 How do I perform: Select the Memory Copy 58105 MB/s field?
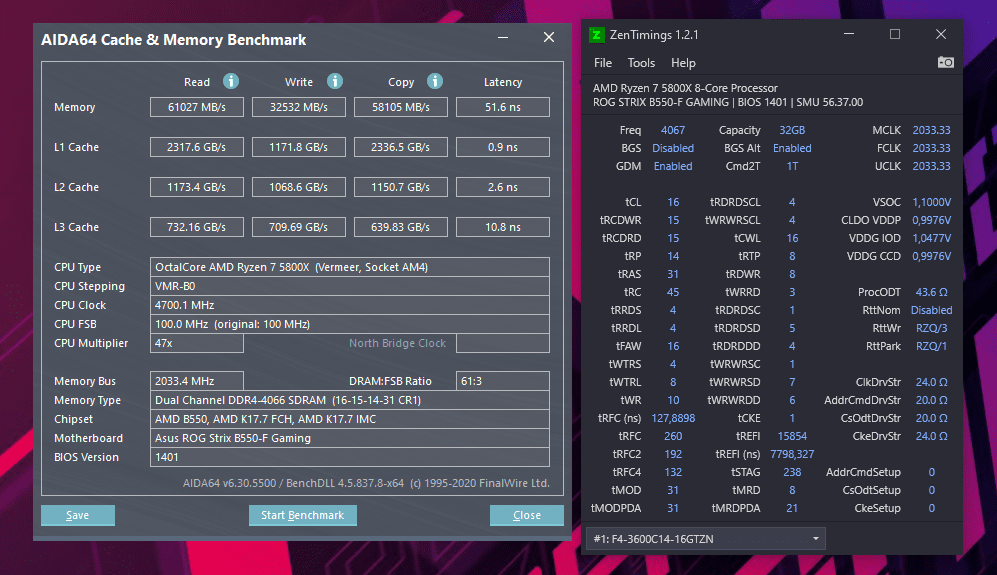(x=401, y=107)
